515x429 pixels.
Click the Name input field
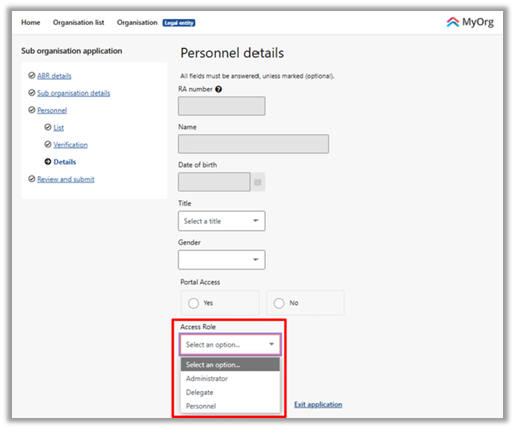(253, 144)
